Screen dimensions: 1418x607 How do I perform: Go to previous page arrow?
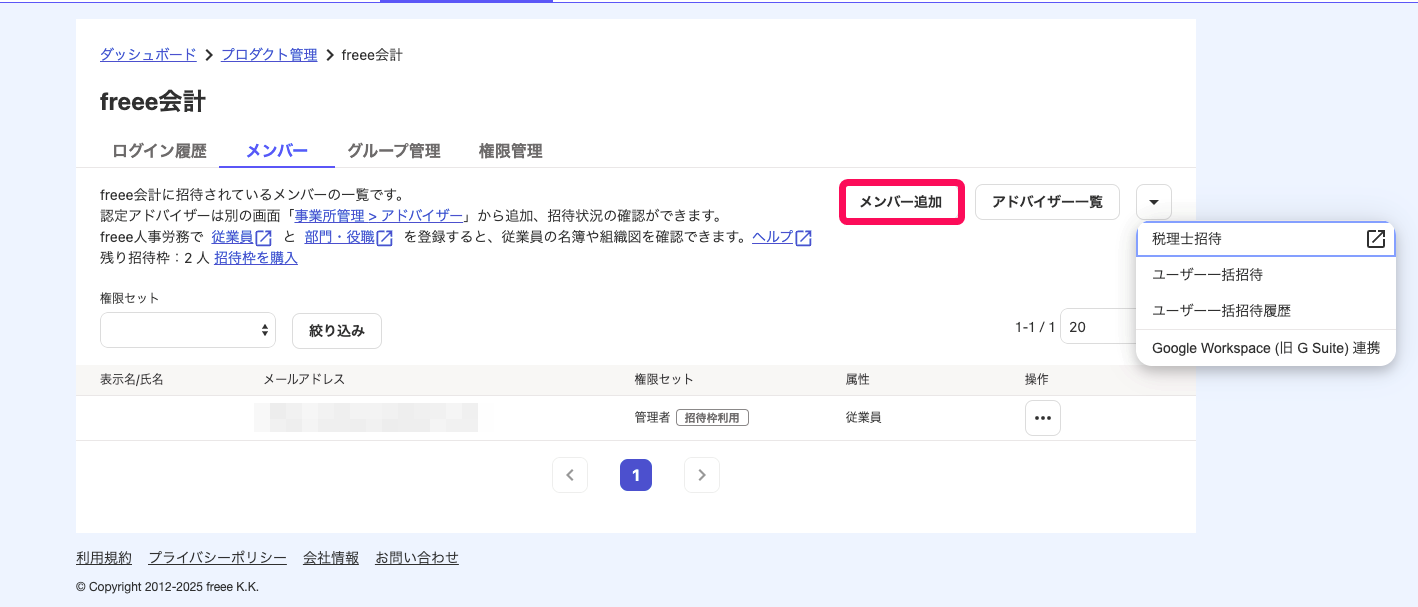(570, 475)
